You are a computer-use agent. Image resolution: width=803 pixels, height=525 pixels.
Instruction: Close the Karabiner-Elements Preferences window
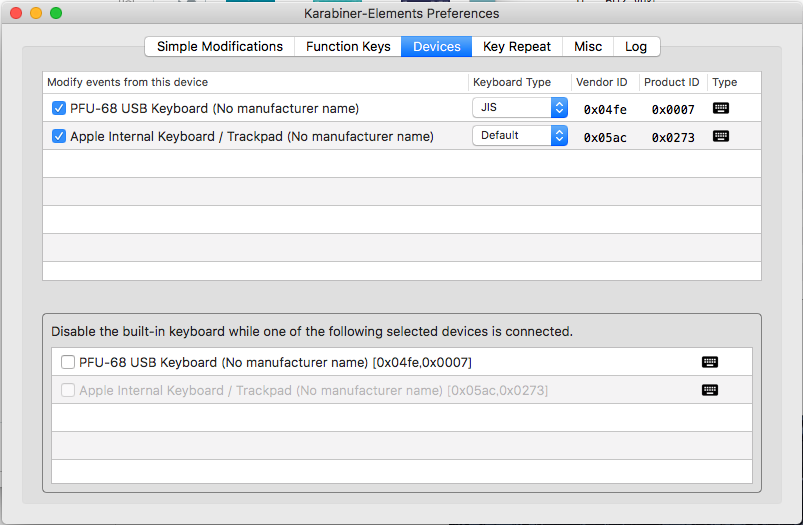[x=16, y=13]
